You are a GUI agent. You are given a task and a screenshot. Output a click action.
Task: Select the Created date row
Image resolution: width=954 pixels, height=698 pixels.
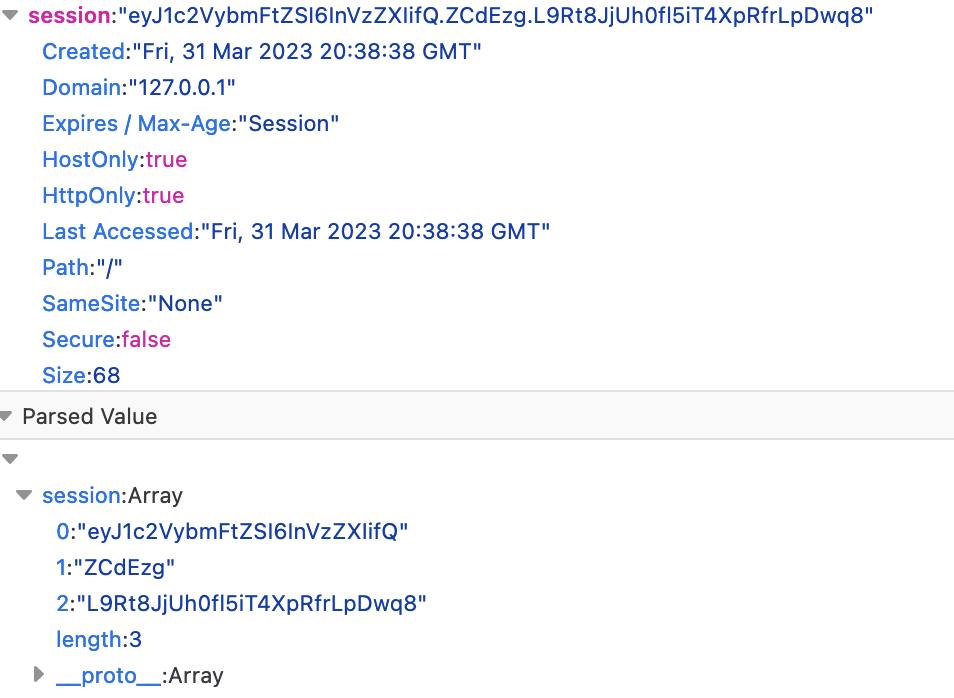coord(262,52)
